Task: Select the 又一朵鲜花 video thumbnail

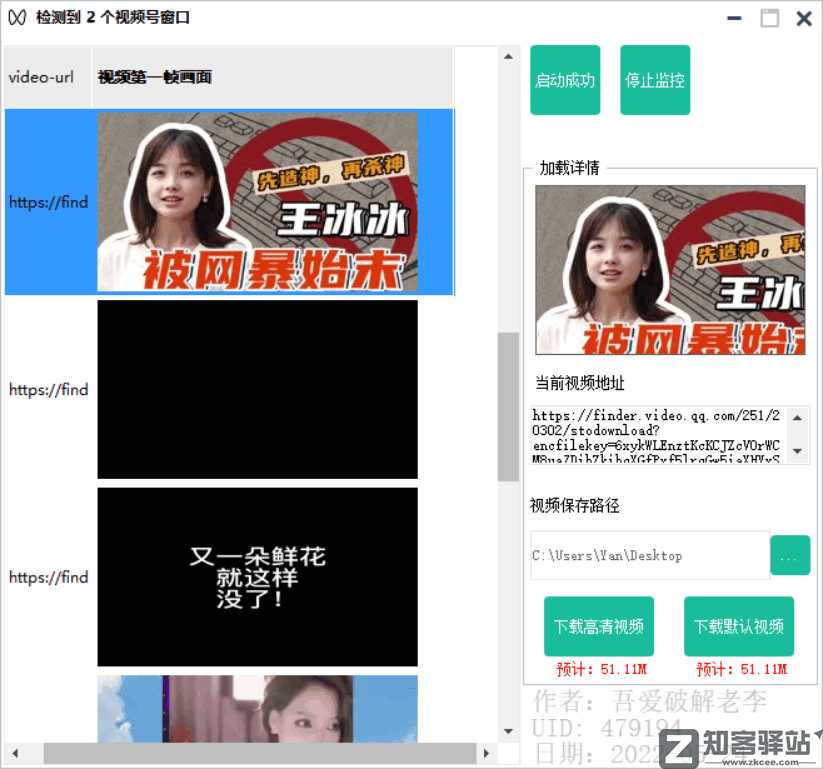Action: point(257,576)
